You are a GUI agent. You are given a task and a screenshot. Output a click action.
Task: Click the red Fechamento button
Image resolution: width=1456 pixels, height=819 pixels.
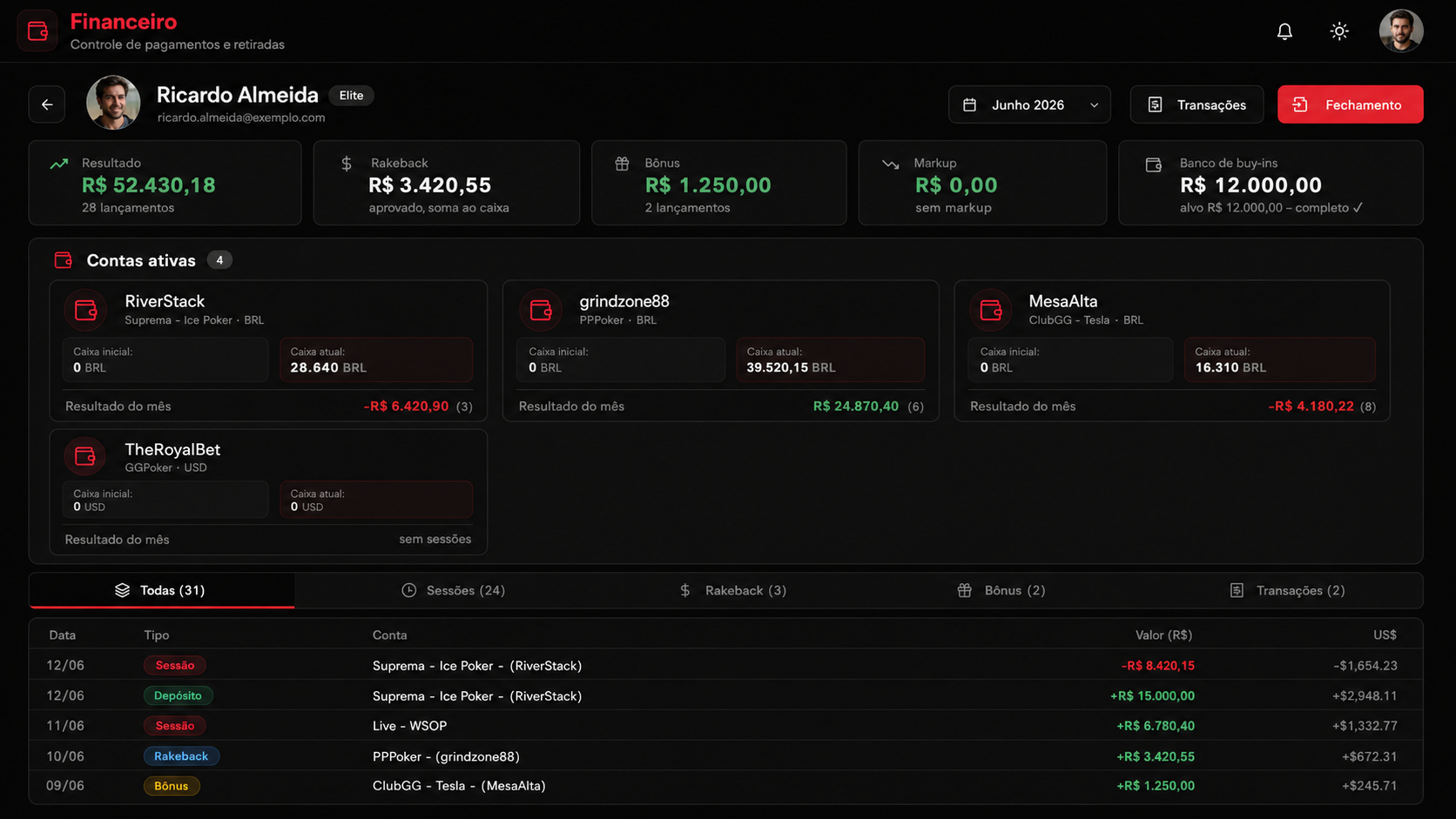[1350, 104]
